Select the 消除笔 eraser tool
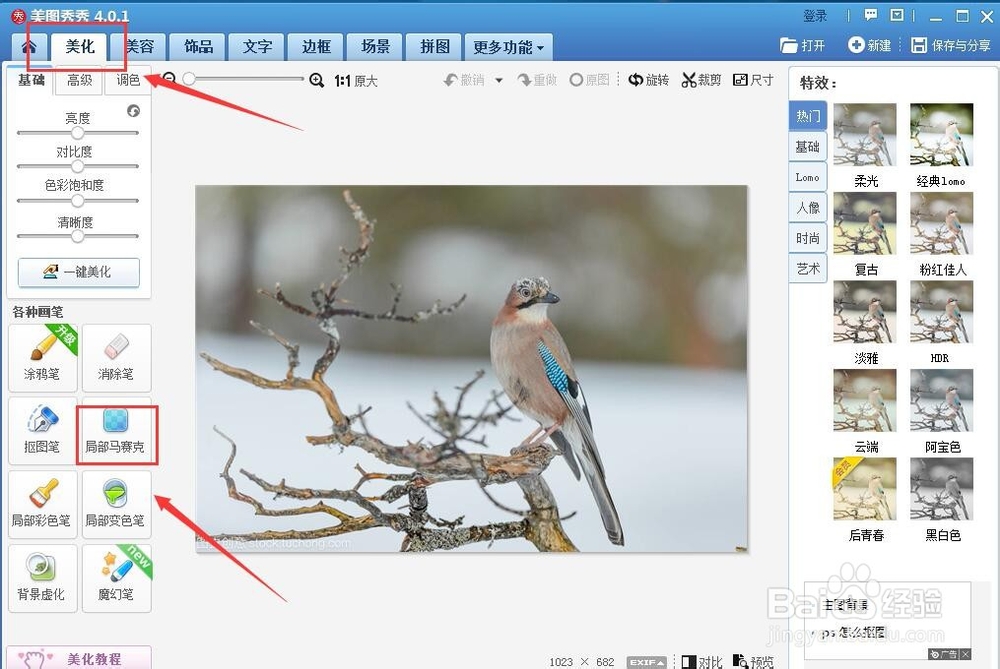The image size is (1000, 669). click(x=116, y=358)
